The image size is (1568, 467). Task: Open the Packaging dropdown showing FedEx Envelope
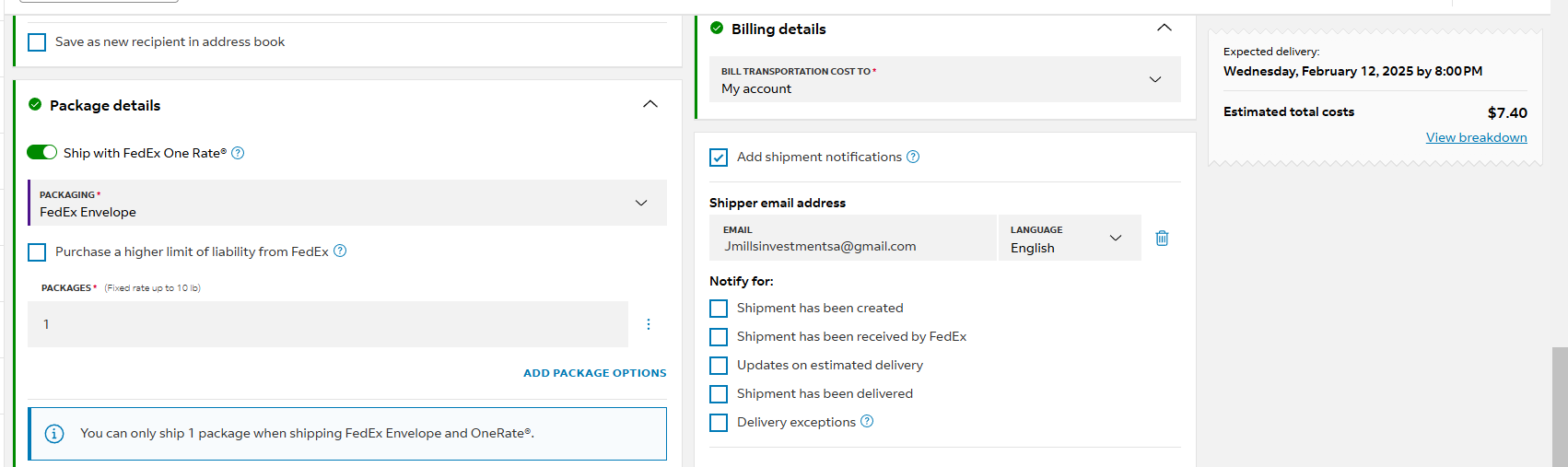347,203
